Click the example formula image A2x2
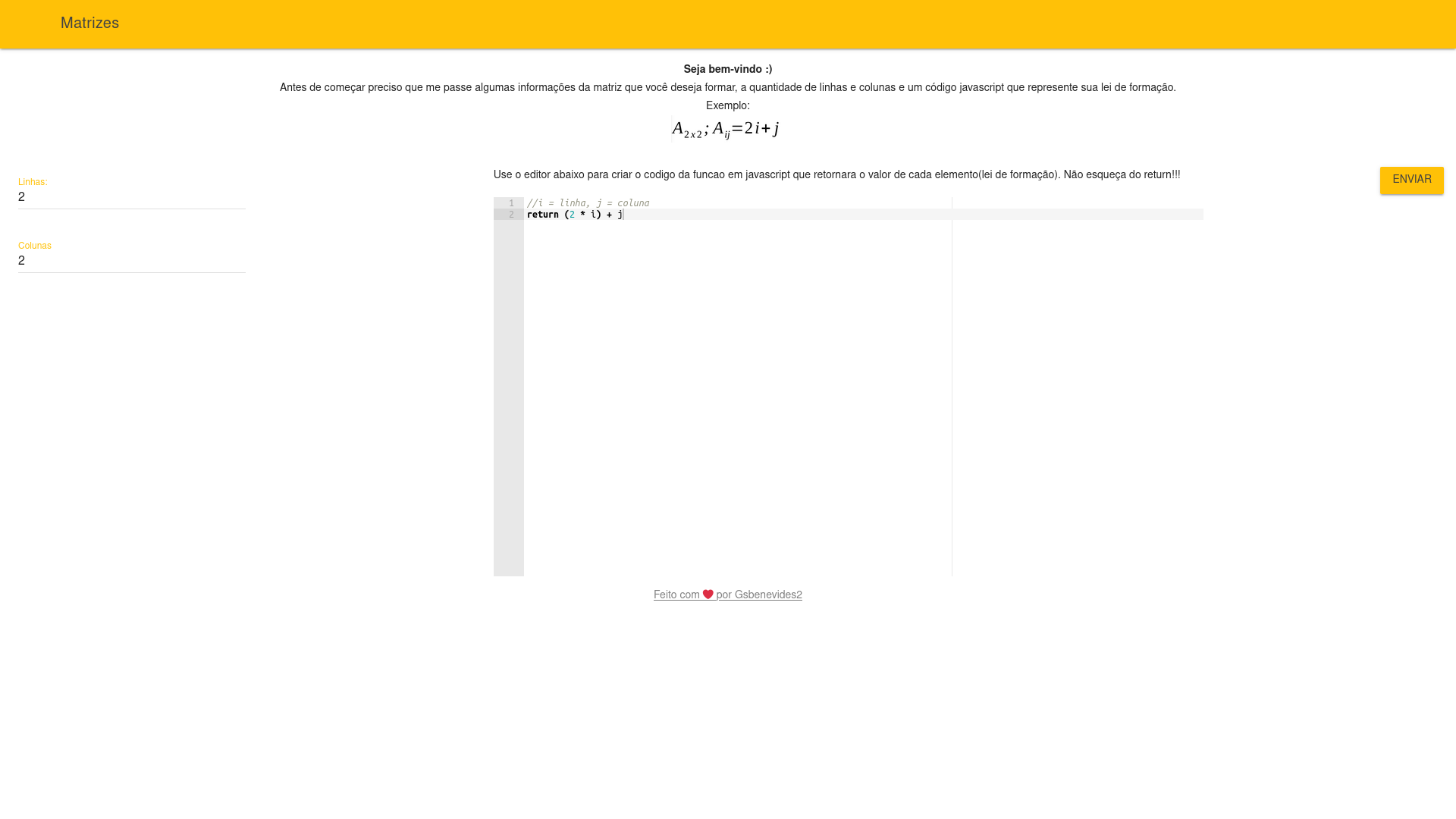The image size is (1456, 819). (726, 130)
